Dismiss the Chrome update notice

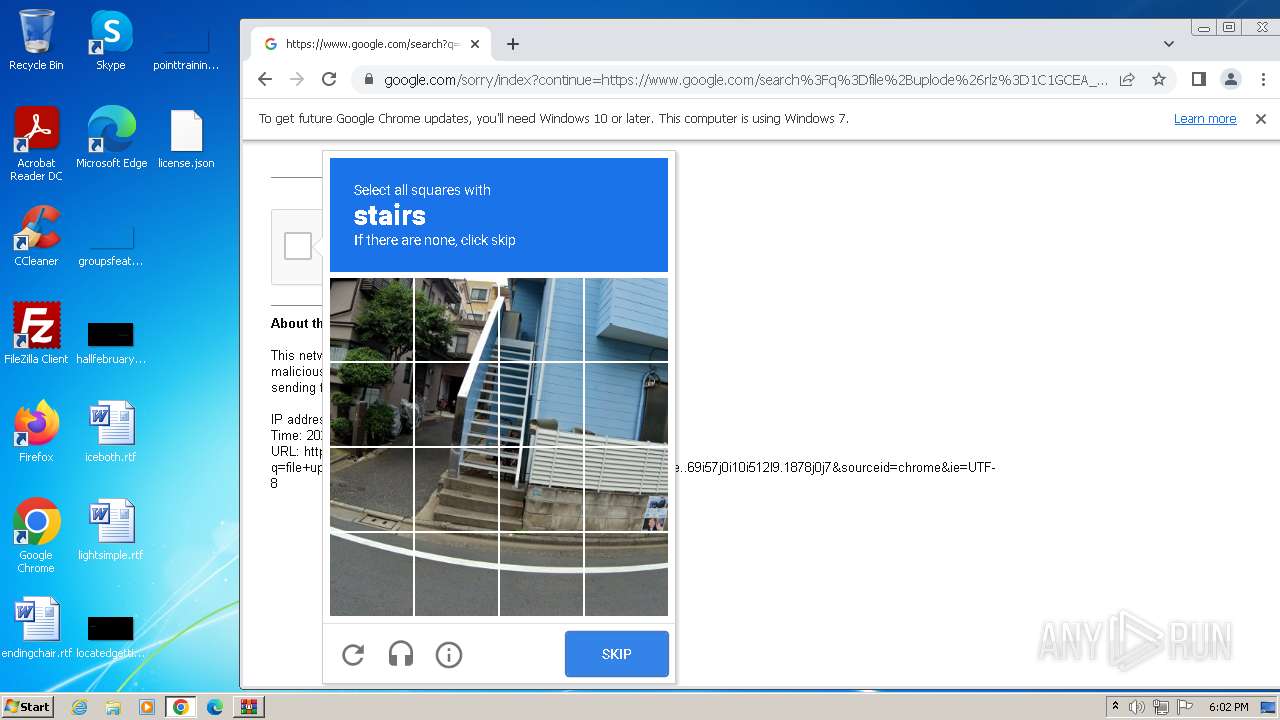[1261, 118]
